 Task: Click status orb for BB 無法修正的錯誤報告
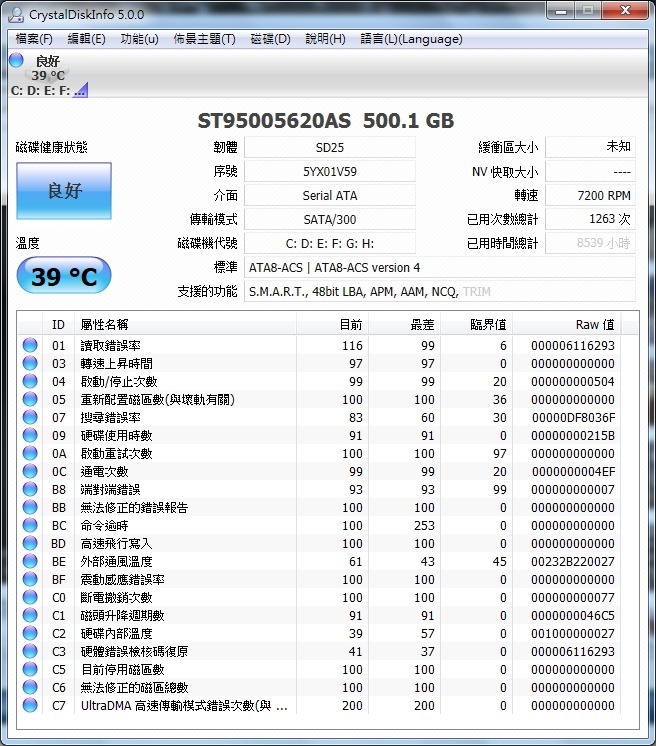(30, 507)
